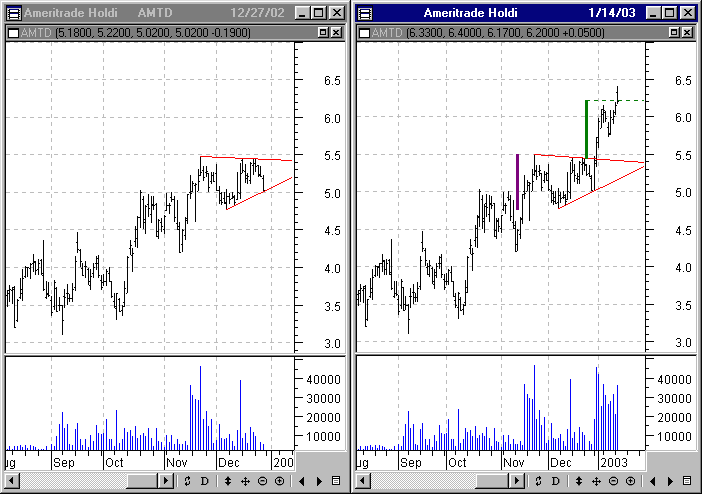Click price values (6.3300, 6.4000...) in right panel header
The image size is (702, 494).
(505, 33)
